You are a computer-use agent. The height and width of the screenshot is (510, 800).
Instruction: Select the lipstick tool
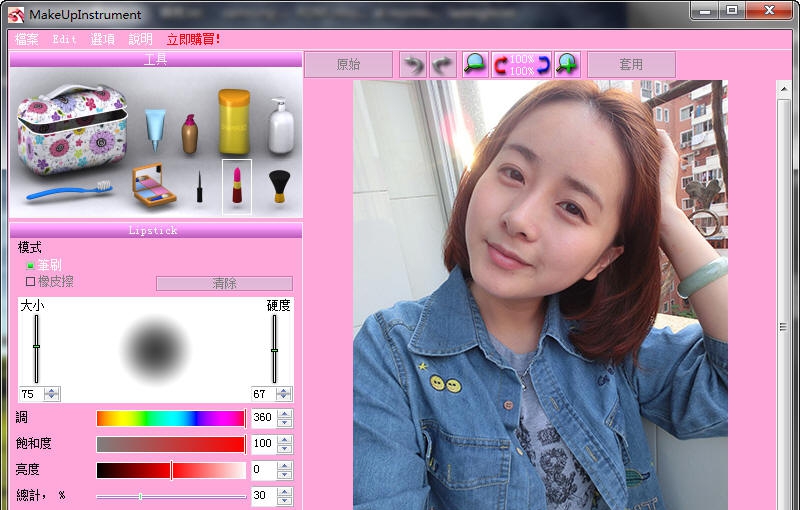tap(237, 185)
